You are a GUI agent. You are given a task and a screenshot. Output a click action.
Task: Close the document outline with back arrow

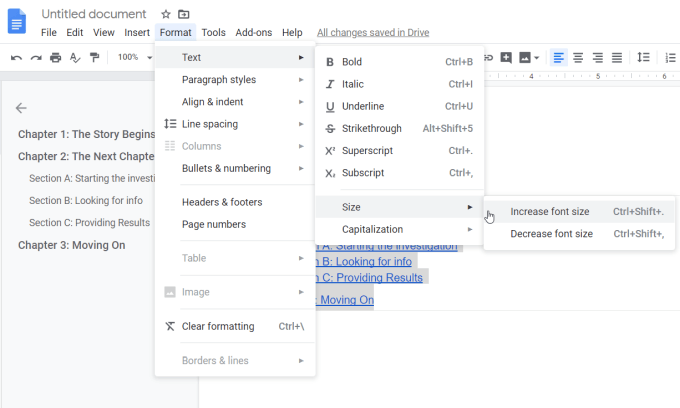coord(21,108)
